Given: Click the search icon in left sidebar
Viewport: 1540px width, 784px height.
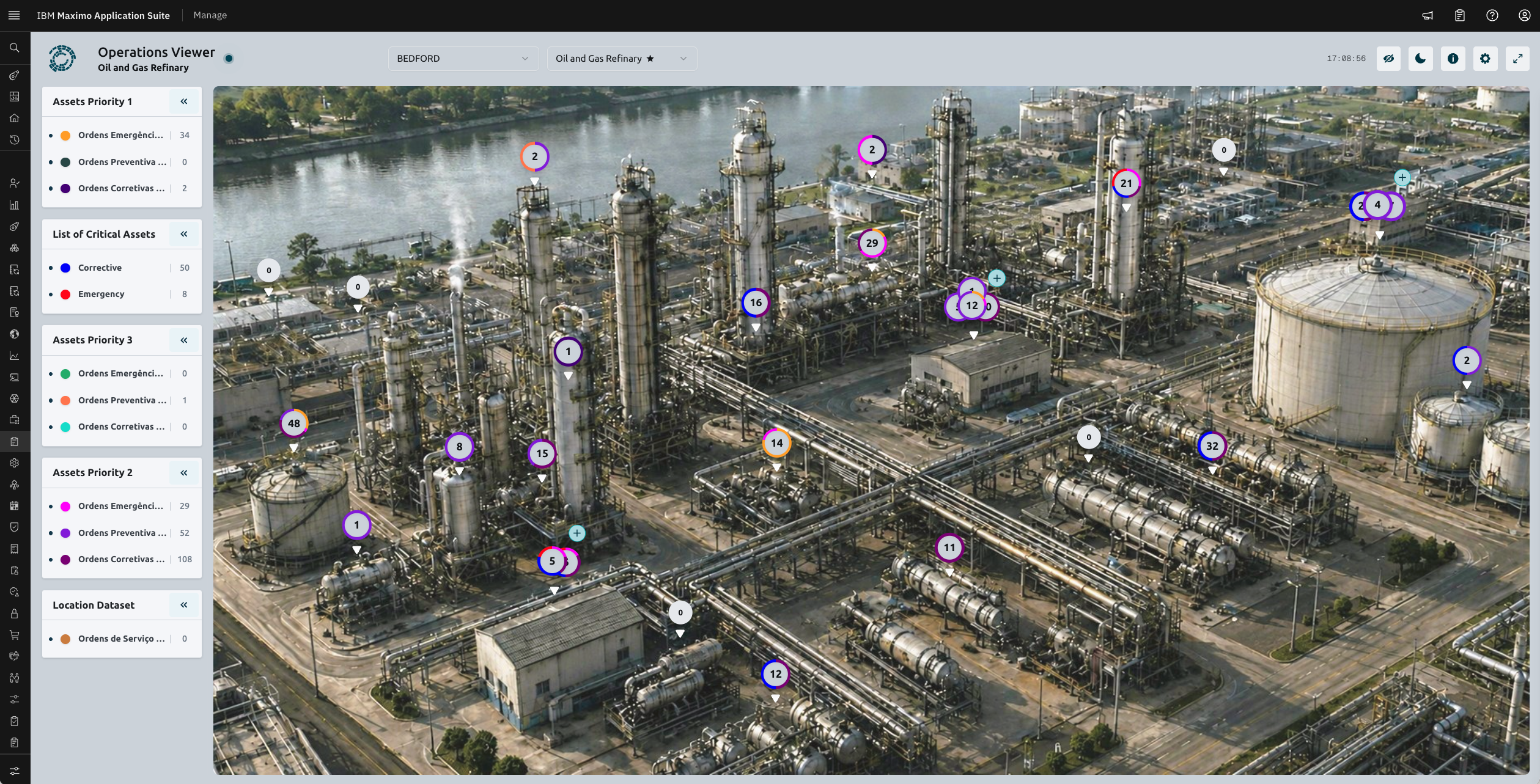Looking at the screenshot, I should 14,48.
